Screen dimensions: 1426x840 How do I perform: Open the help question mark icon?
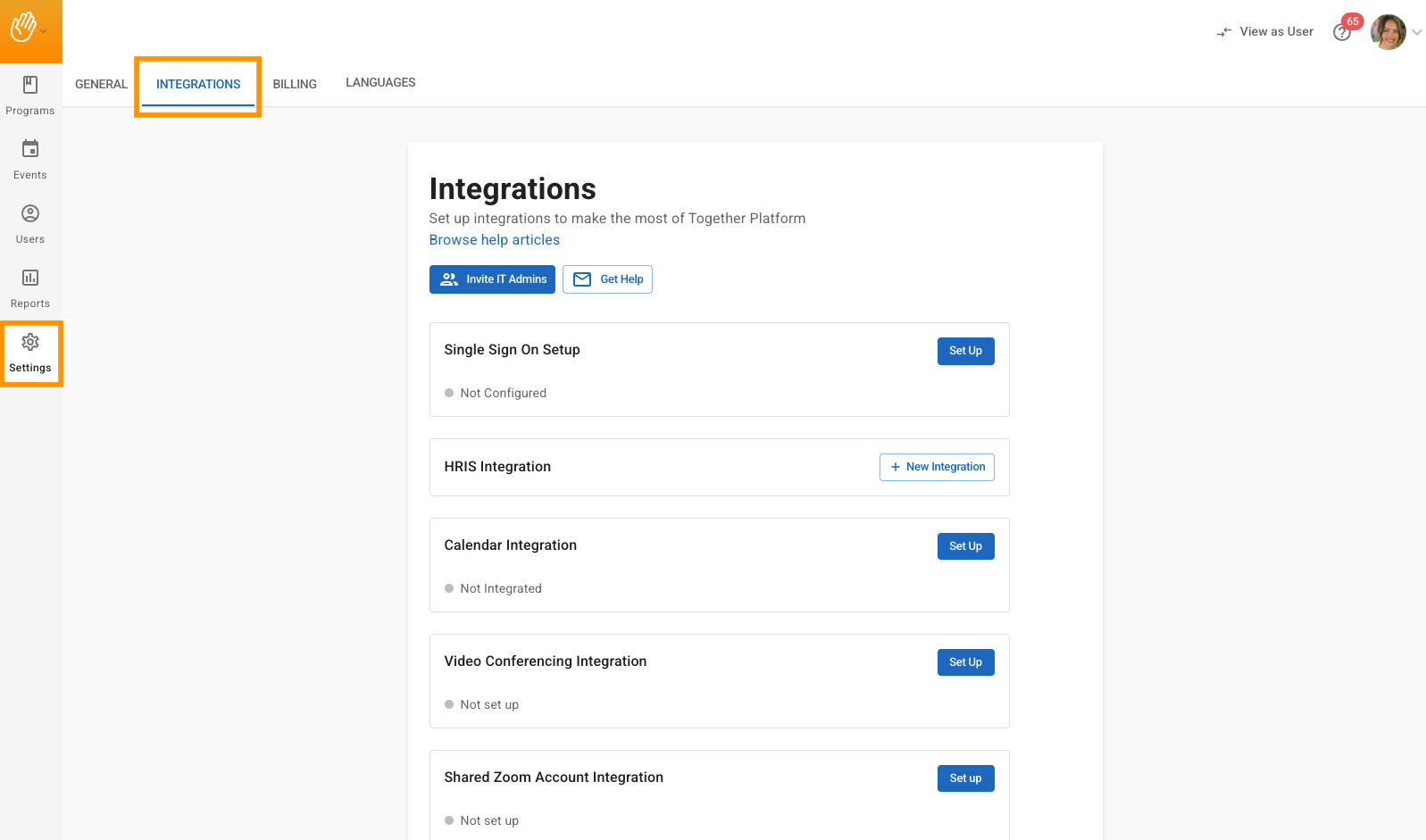click(x=1341, y=33)
